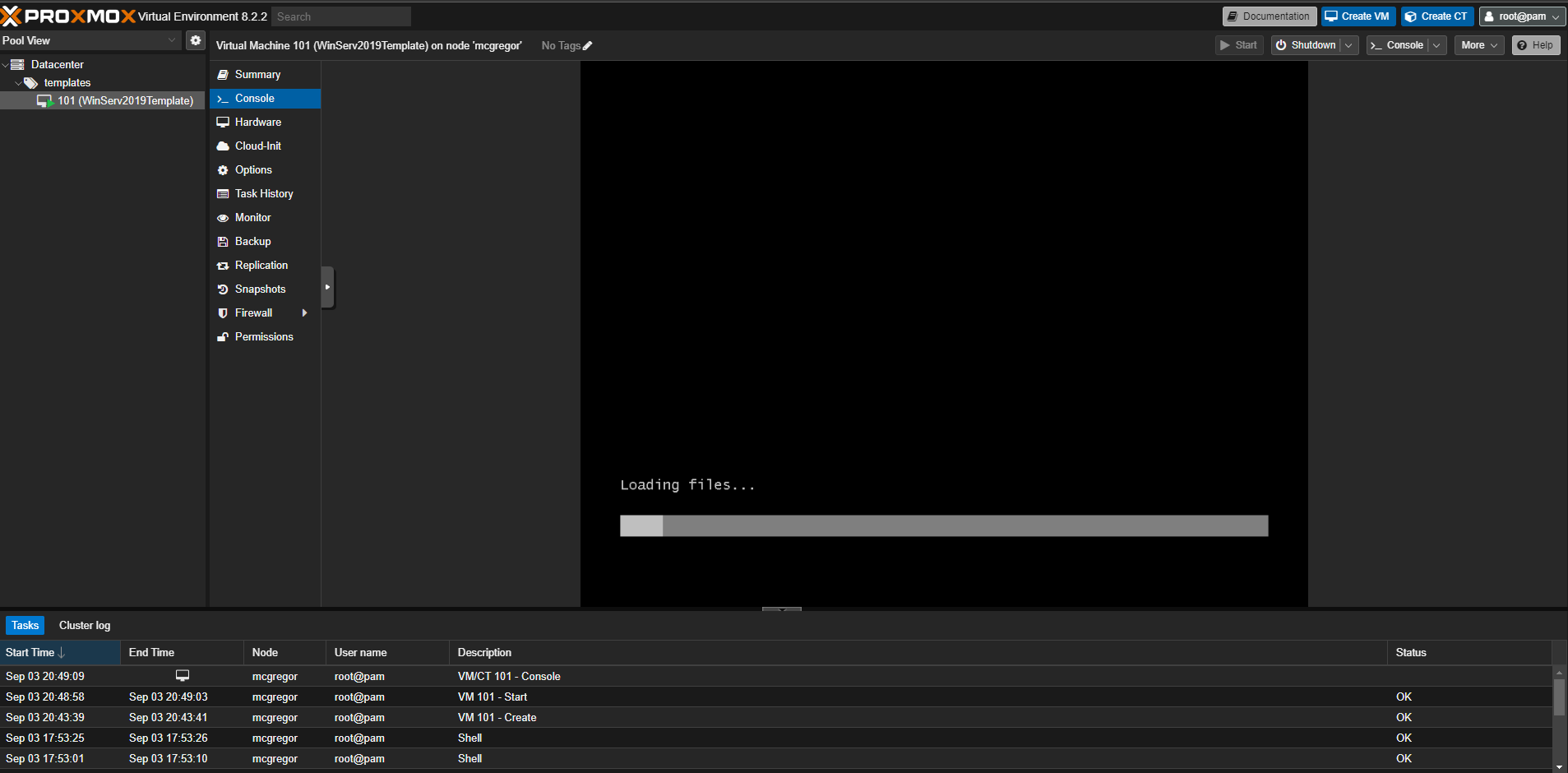This screenshot has width=1568, height=773.
Task: Click the Snapshots history icon
Action: tap(223, 289)
